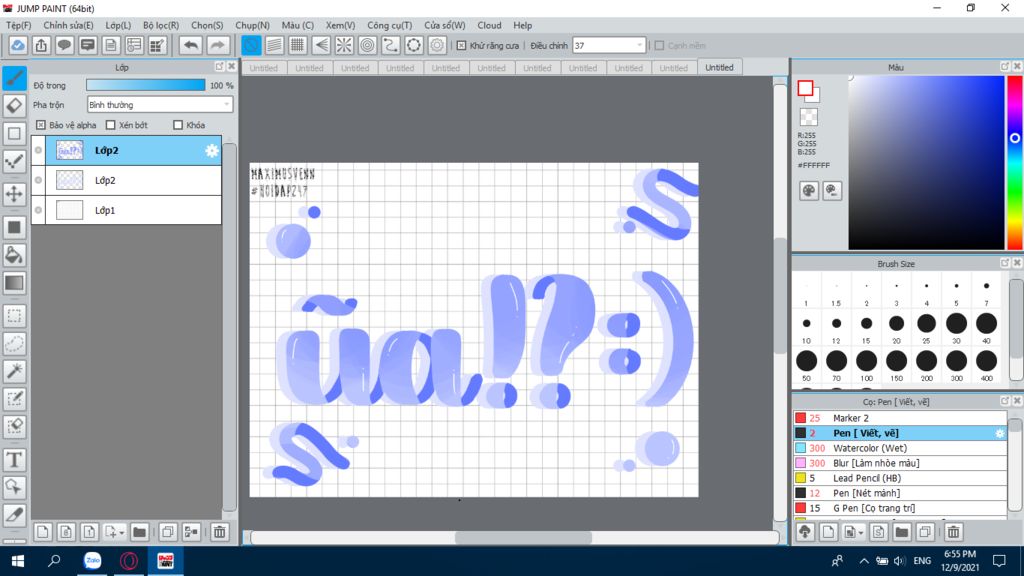This screenshot has width=1024, height=576.
Task: Click the Độ trong opacity slider
Action: point(146,86)
